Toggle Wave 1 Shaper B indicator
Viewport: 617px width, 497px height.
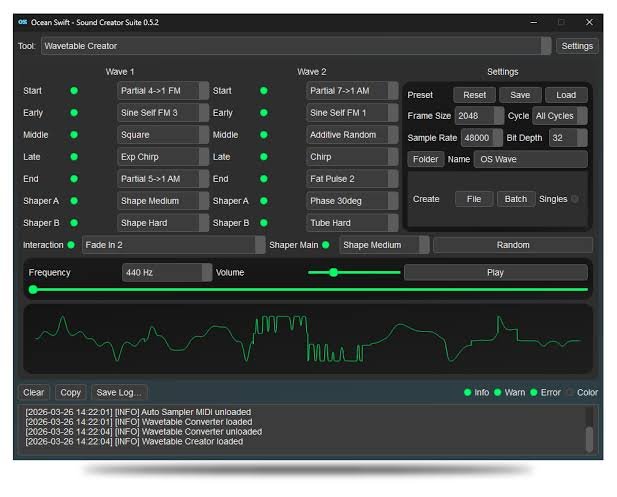click(74, 223)
